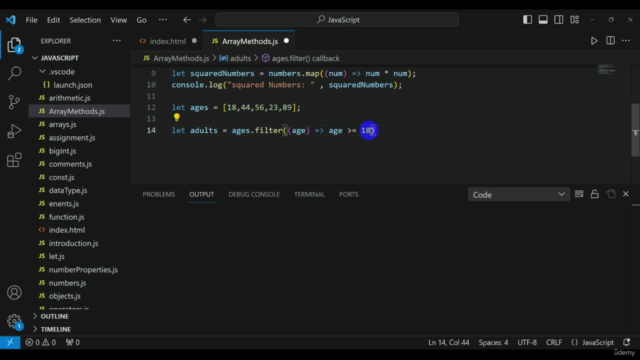This screenshot has height=360, width=640.
Task: Close the bottom panel
Action: pos(626,194)
